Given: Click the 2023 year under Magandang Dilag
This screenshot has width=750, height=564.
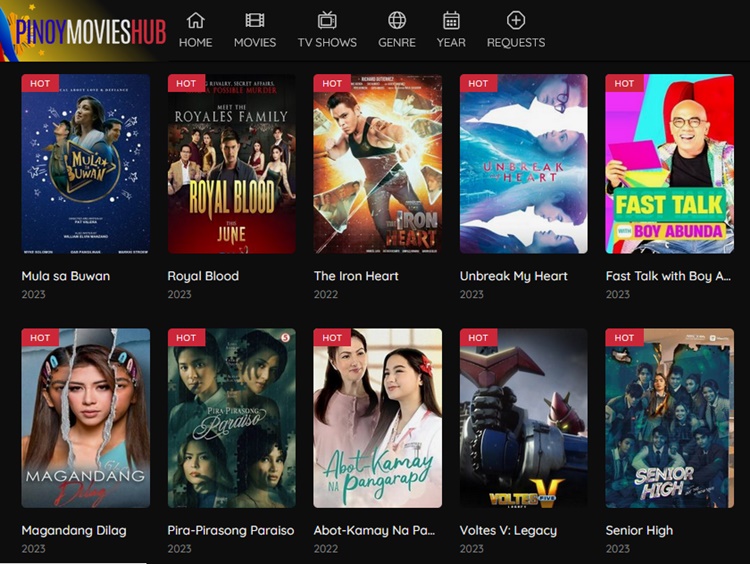Looking at the screenshot, I should 33,549.
